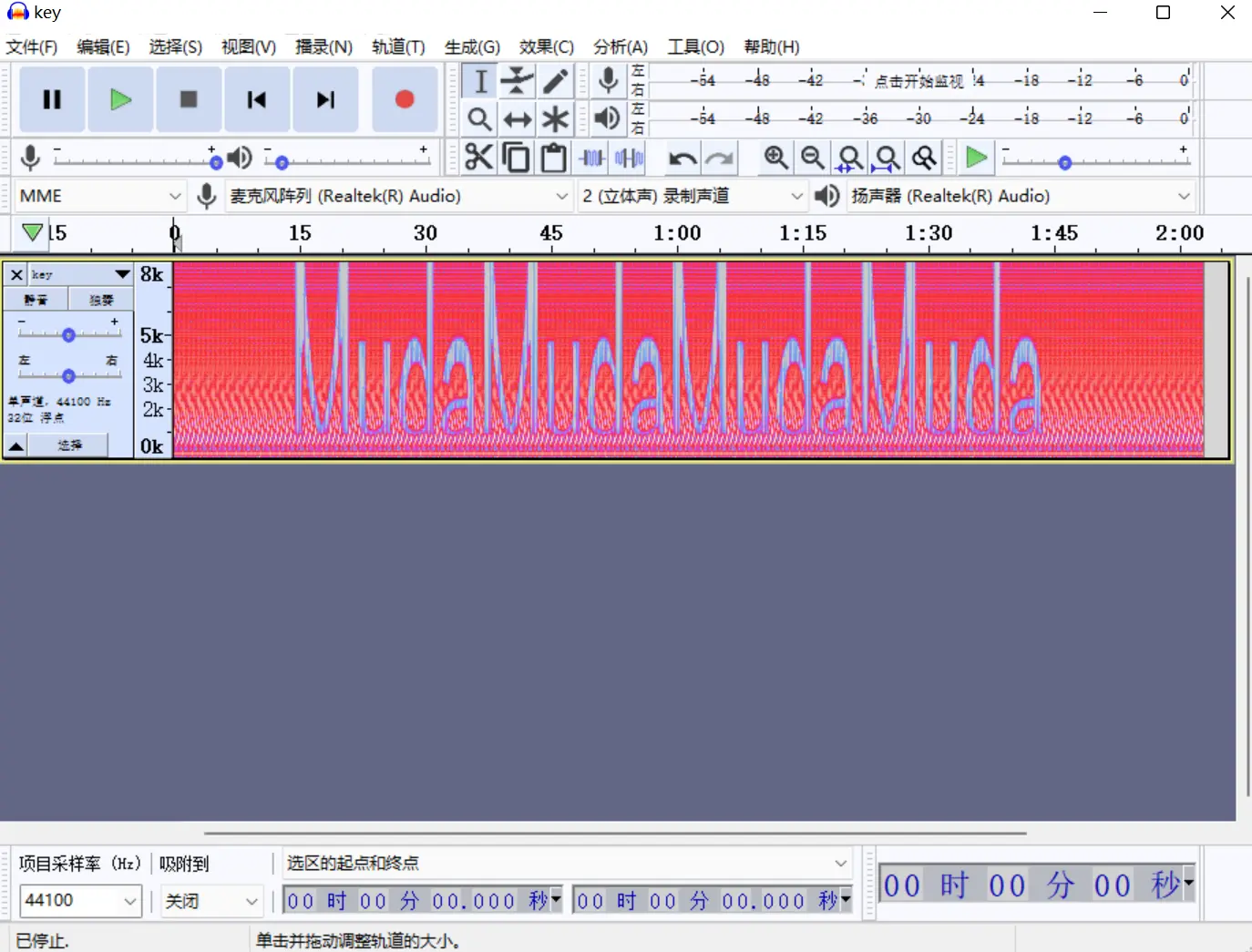Select the Envelope tool
This screenshot has width=1252, height=952.
pos(517,81)
